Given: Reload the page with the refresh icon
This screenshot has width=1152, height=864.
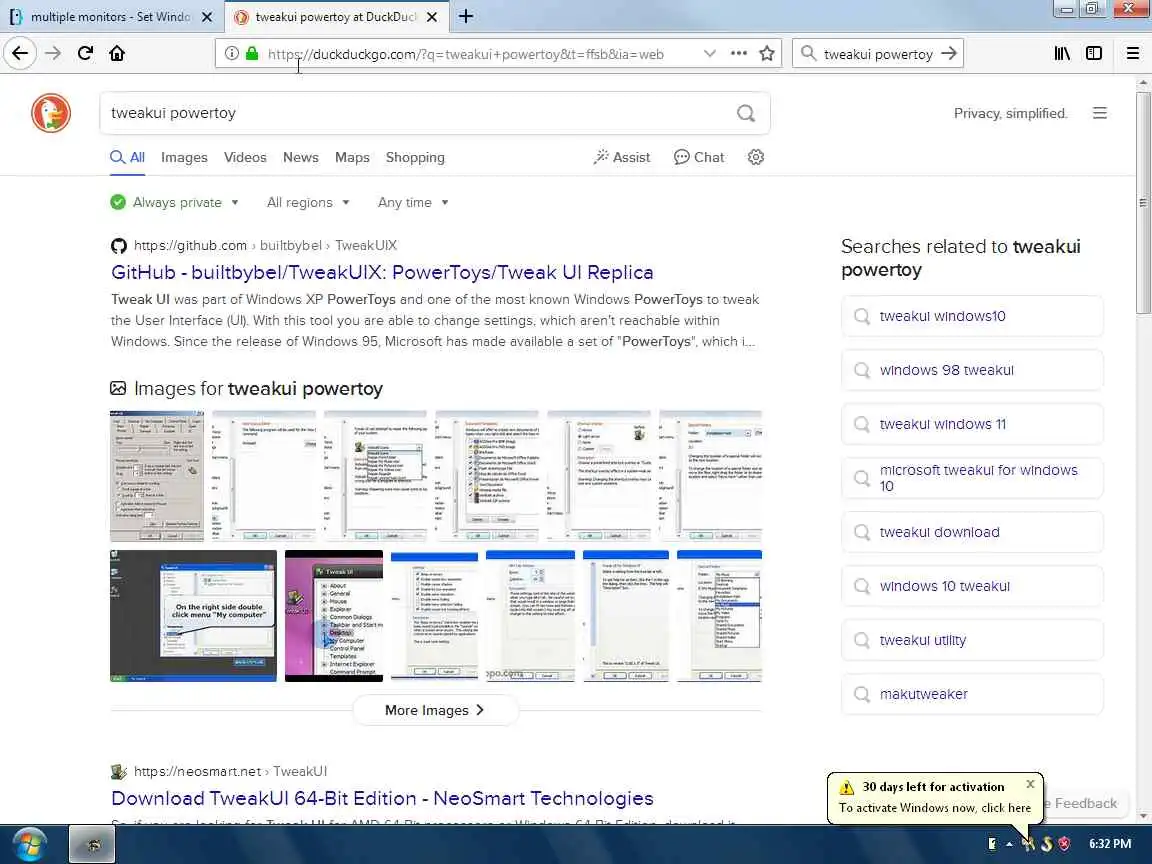Looking at the screenshot, I should pyautogui.click(x=85, y=53).
